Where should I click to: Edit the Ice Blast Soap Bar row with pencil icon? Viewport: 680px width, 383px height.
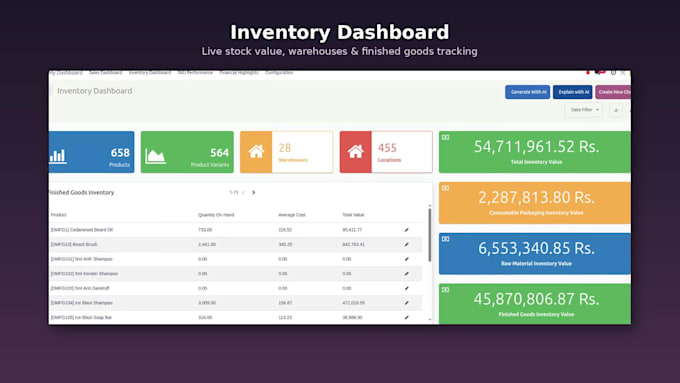point(407,318)
